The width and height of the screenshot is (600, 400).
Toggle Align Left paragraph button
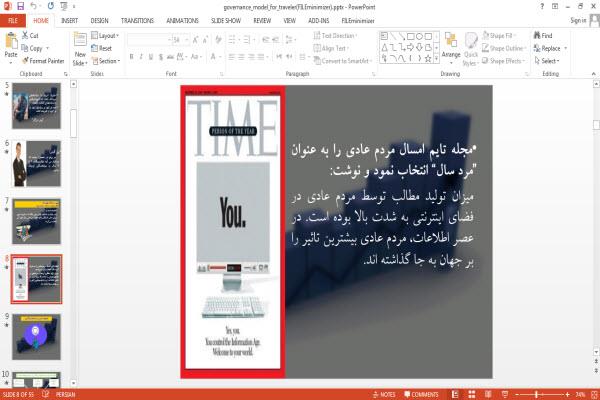232,57
